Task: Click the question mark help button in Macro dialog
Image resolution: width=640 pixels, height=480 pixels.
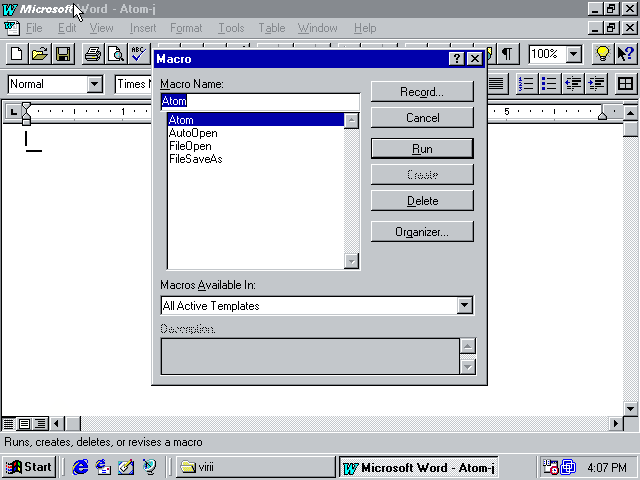Action: pyautogui.click(x=457, y=59)
